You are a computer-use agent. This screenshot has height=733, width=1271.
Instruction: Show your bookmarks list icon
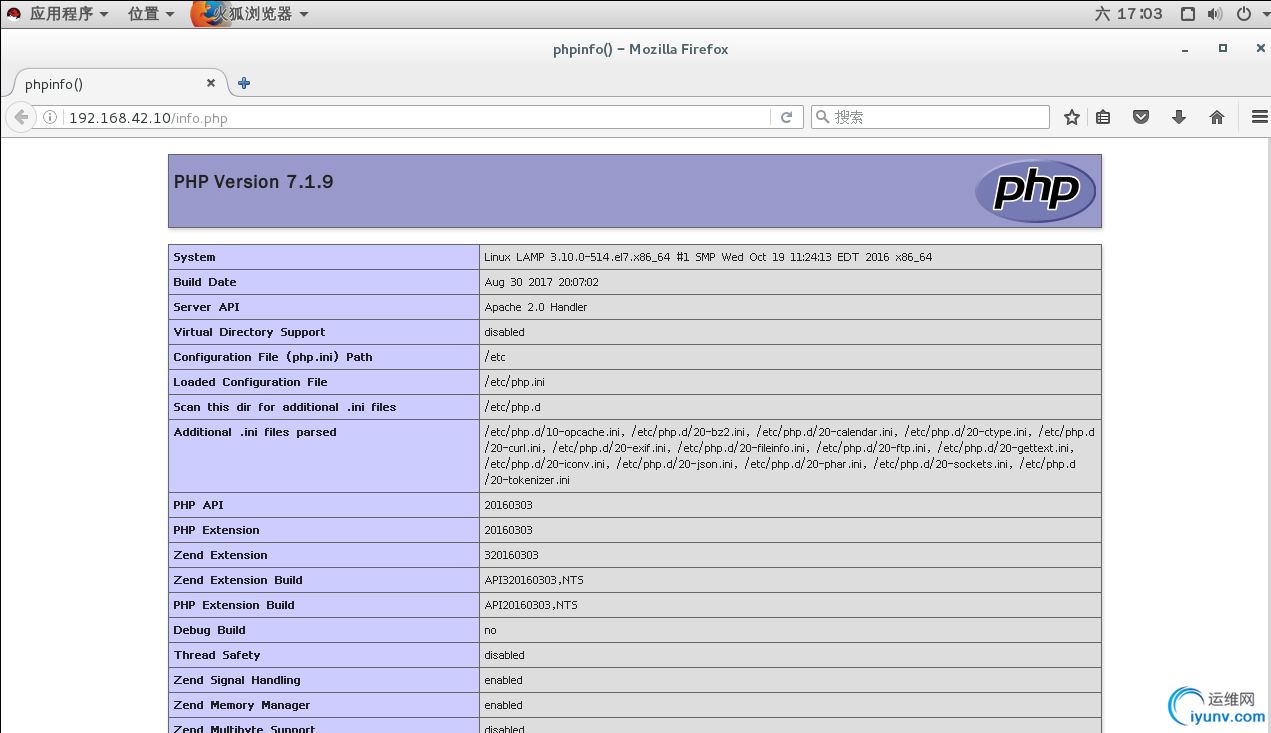[1103, 117]
